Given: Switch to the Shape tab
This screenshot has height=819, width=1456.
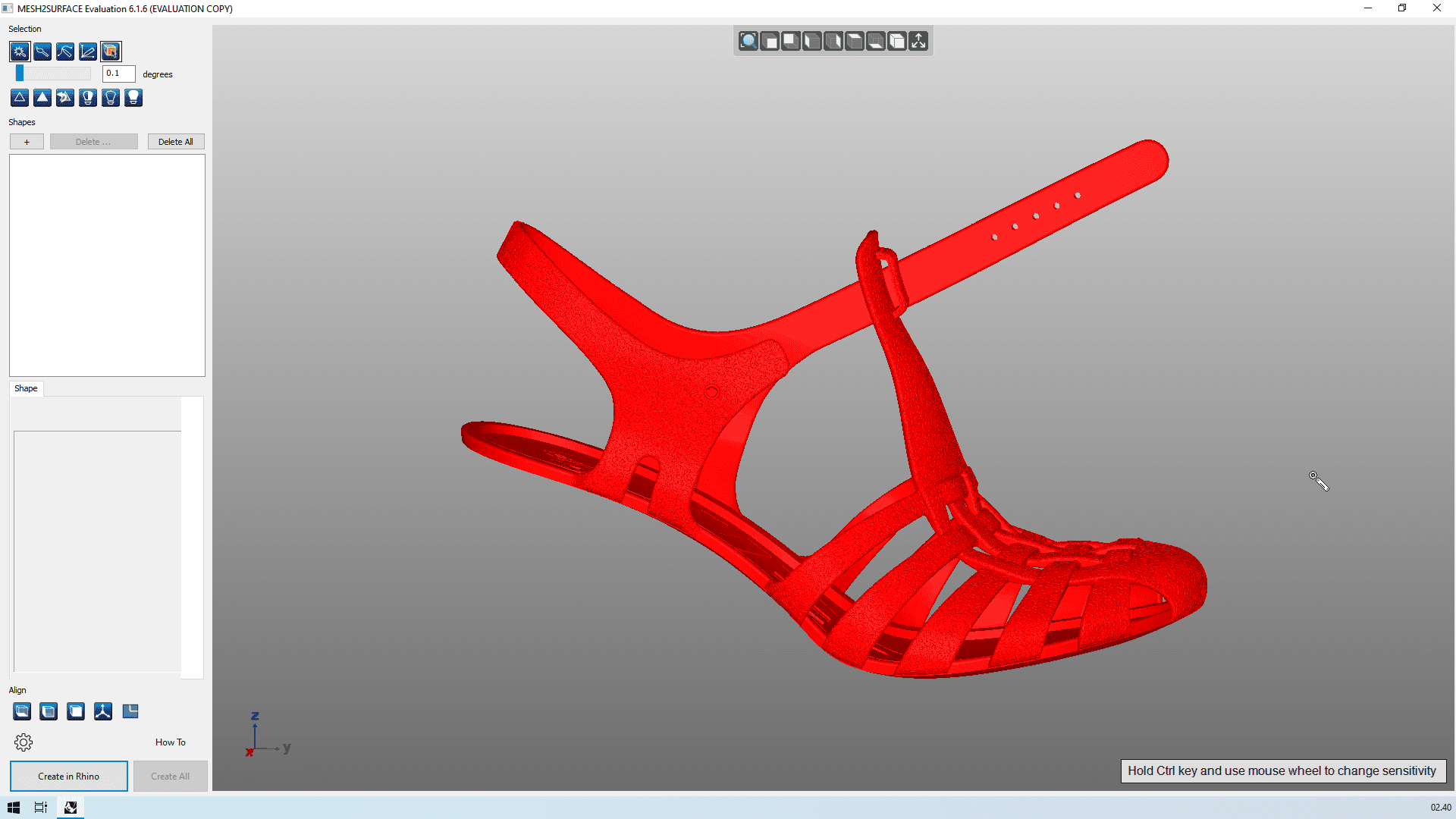Looking at the screenshot, I should click(26, 388).
